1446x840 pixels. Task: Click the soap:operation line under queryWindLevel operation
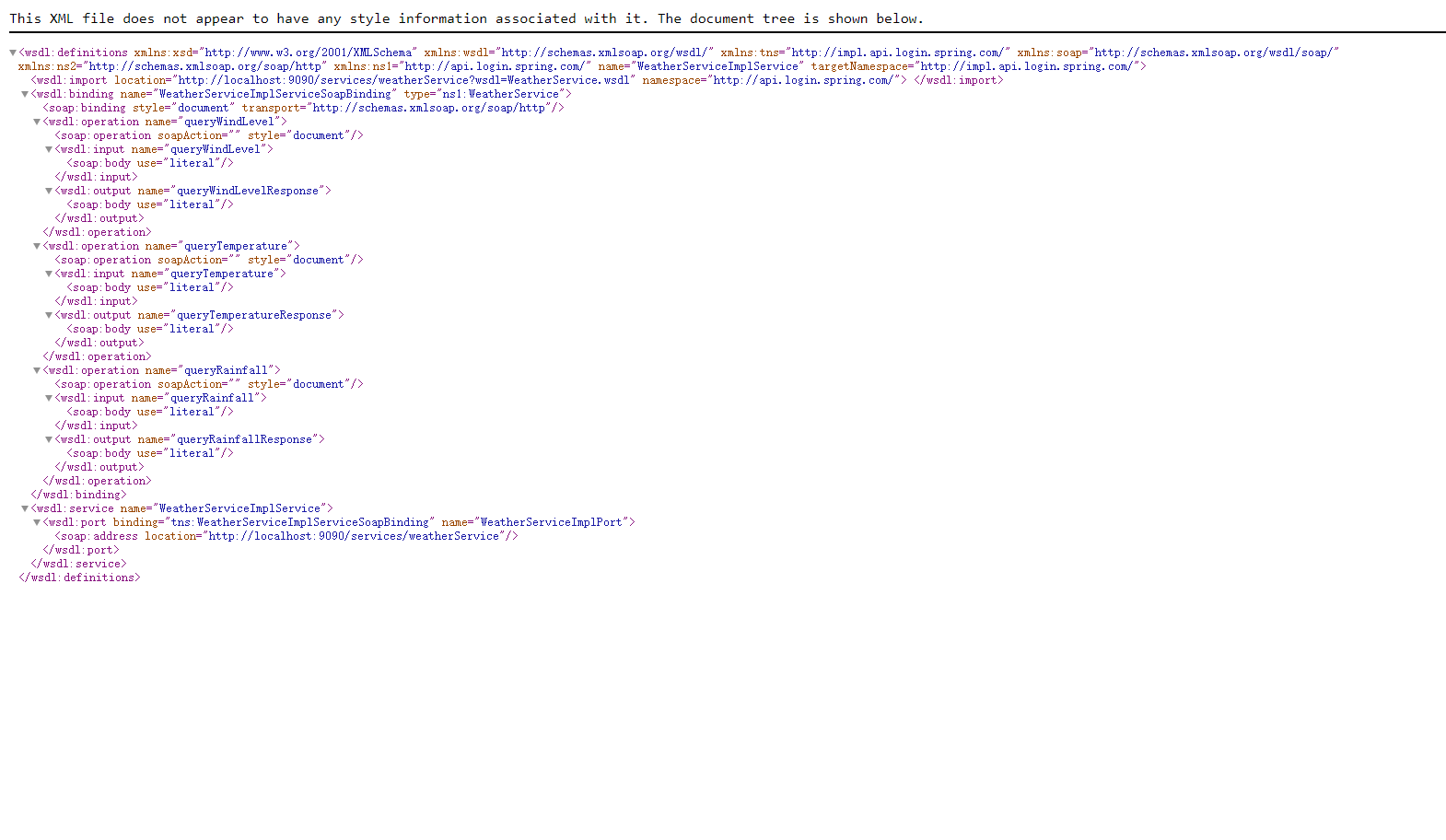point(209,135)
